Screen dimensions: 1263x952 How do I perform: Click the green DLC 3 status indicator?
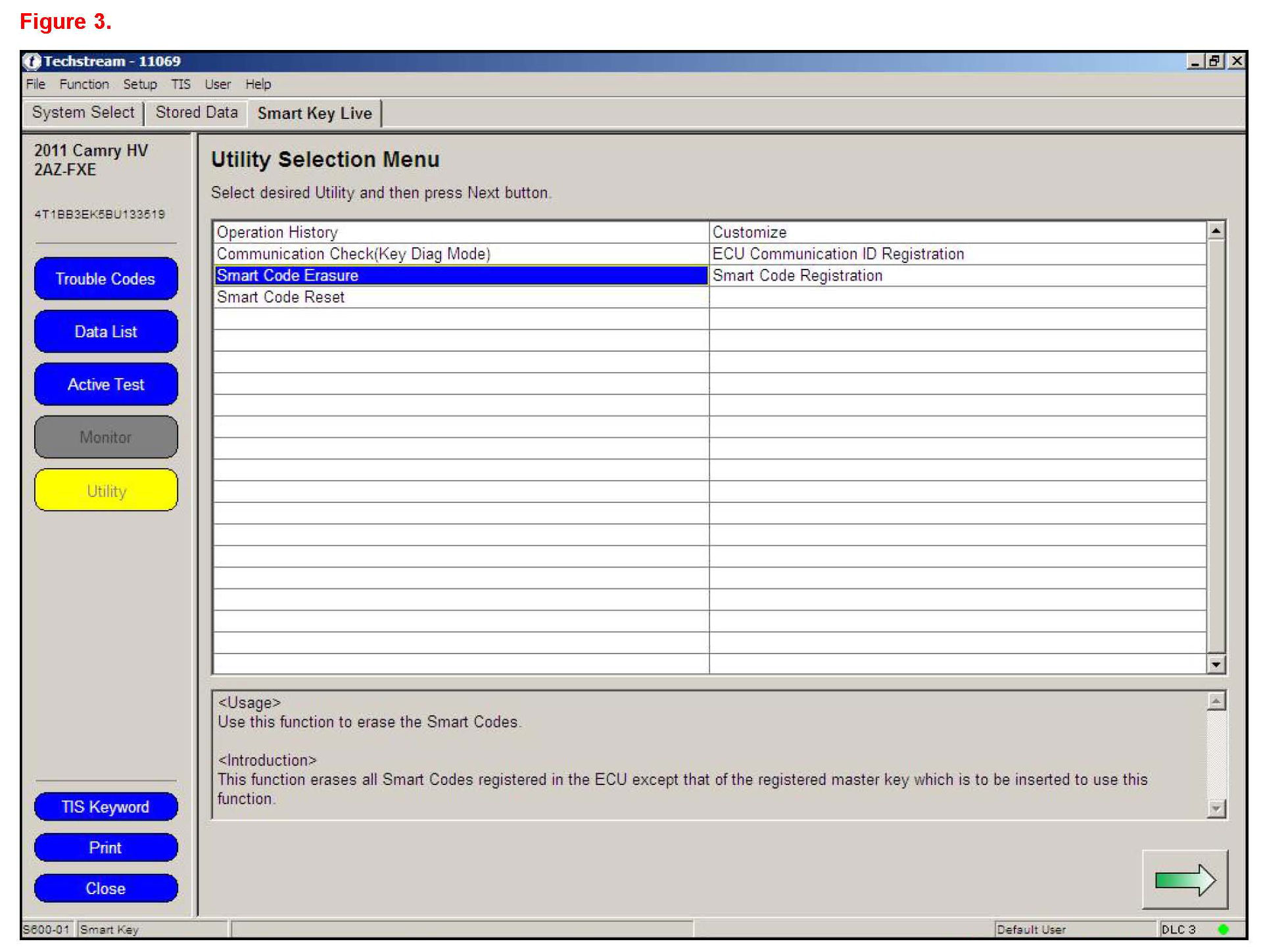(1223, 929)
